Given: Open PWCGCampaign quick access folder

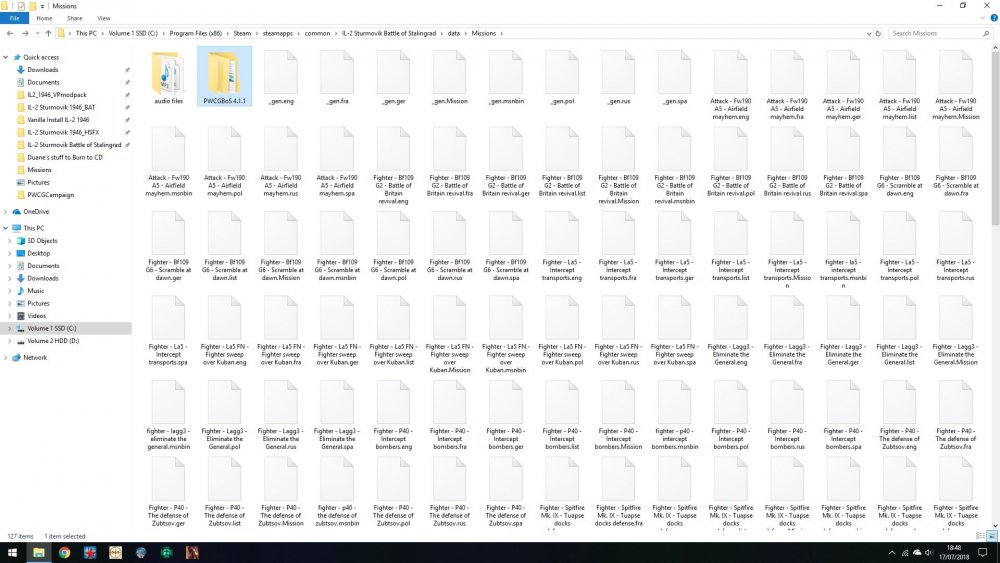Looking at the screenshot, I should (50, 195).
